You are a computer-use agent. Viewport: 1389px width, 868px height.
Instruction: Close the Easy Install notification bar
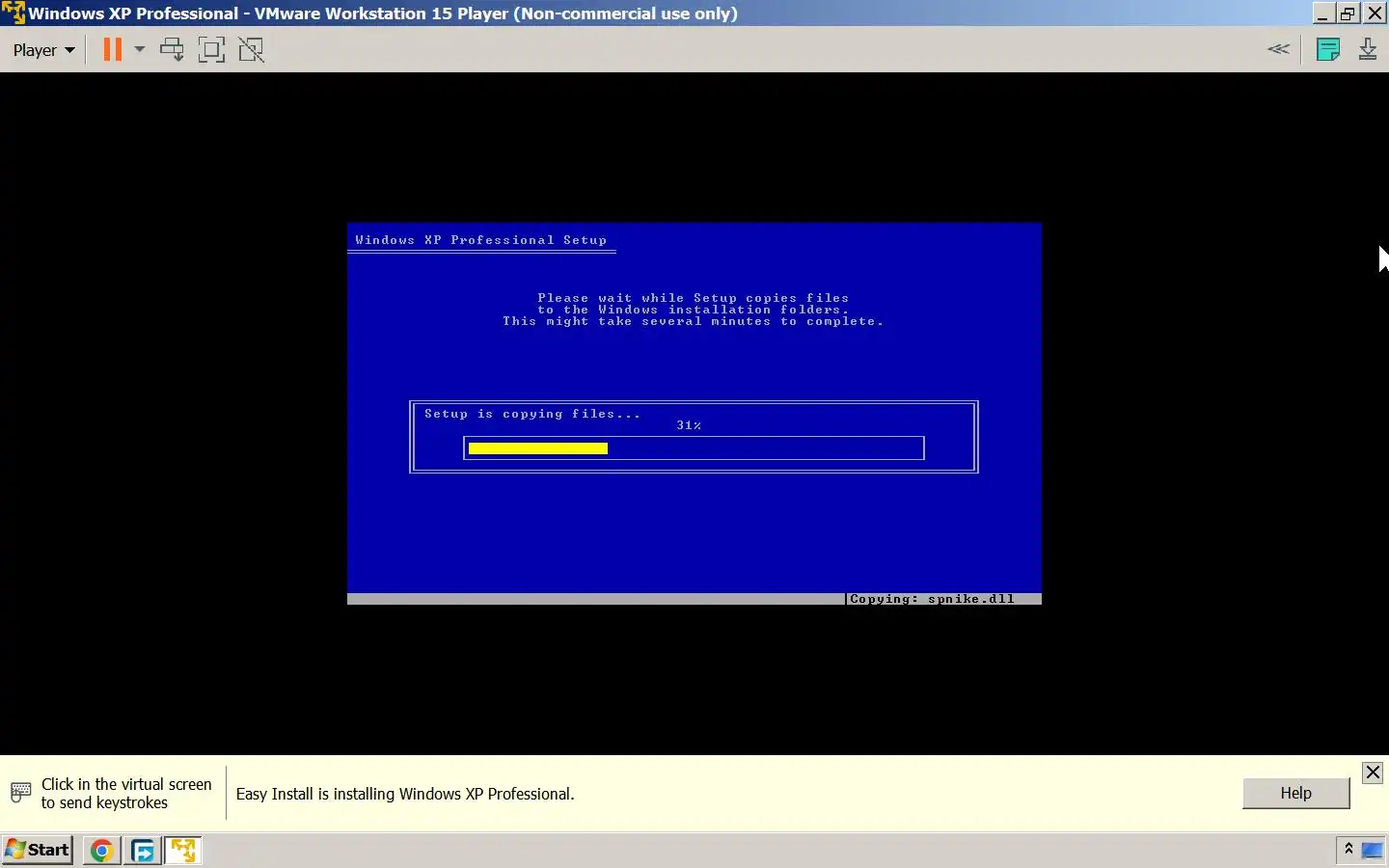(x=1372, y=773)
